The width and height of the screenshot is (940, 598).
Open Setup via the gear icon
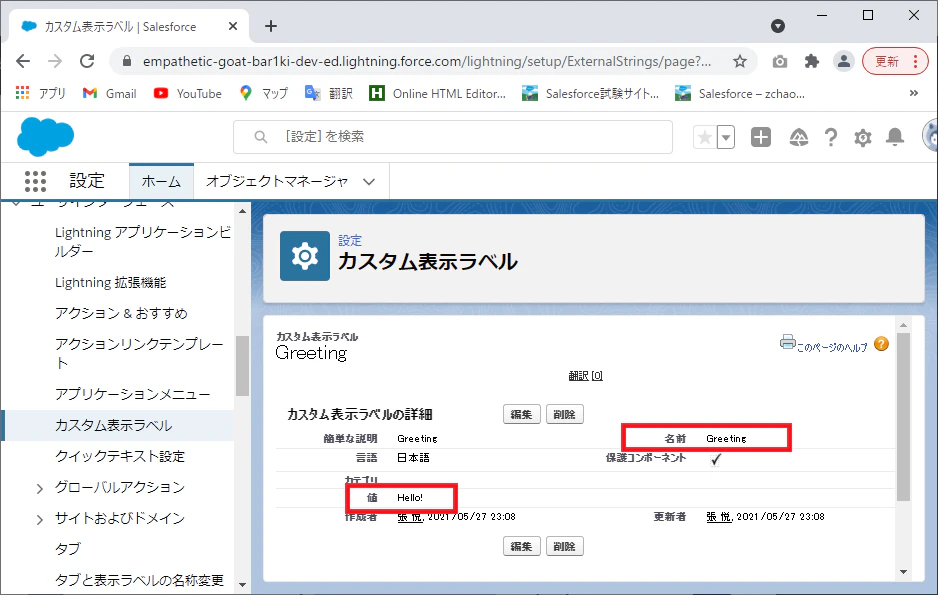click(862, 137)
